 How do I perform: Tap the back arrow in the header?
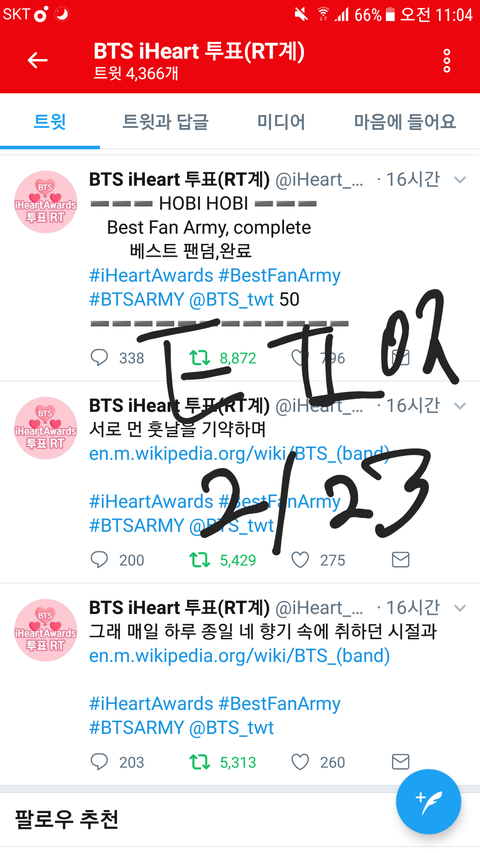(x=38, y=60)
